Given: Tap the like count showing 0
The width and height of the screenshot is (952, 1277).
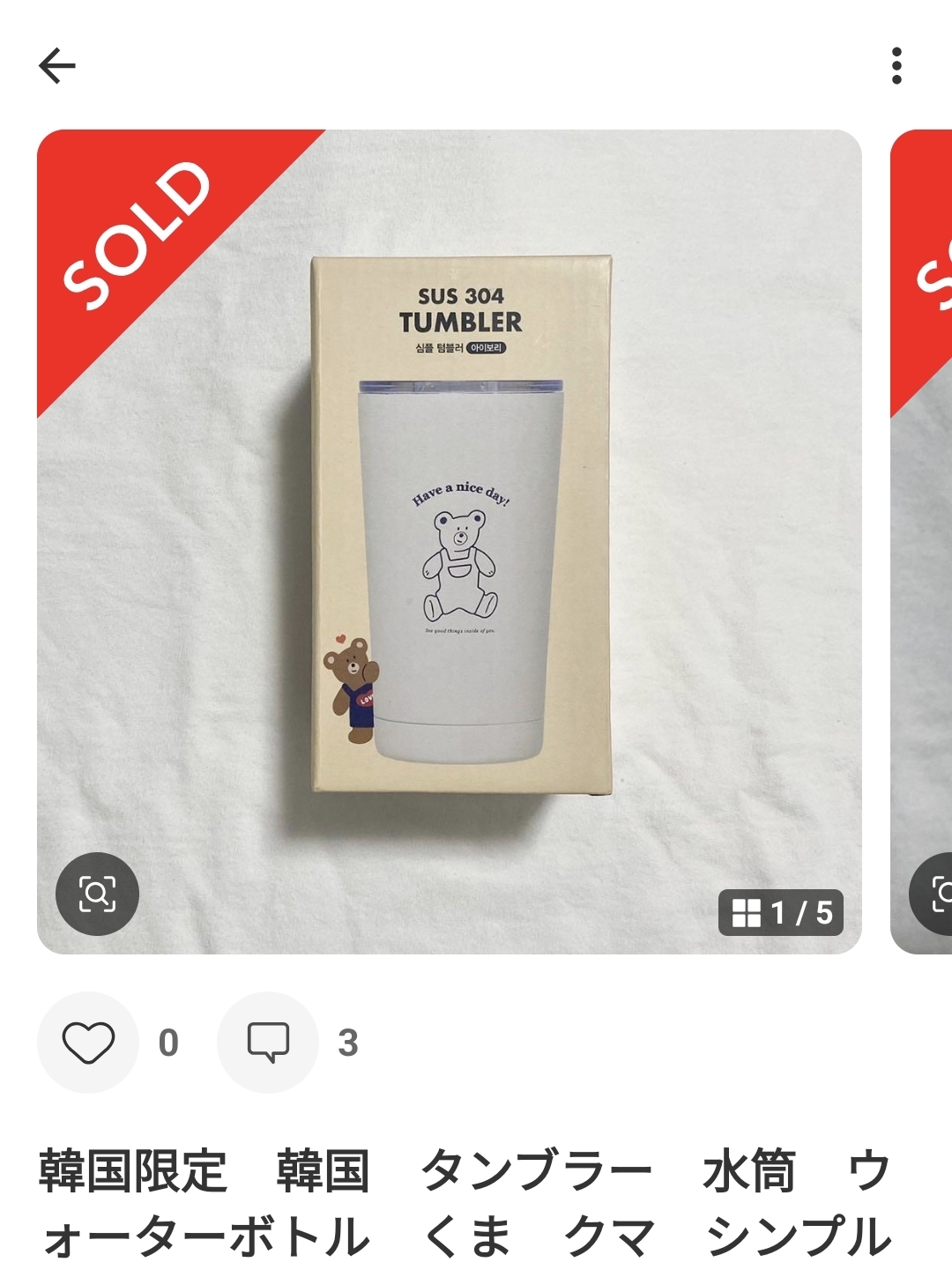Looking at the screenshot, I should (x=168, y=1043).
